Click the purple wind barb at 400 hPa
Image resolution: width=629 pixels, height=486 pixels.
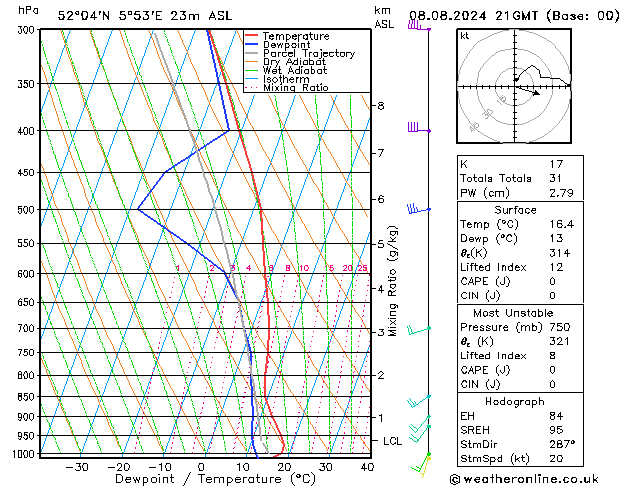coord(419,128)
